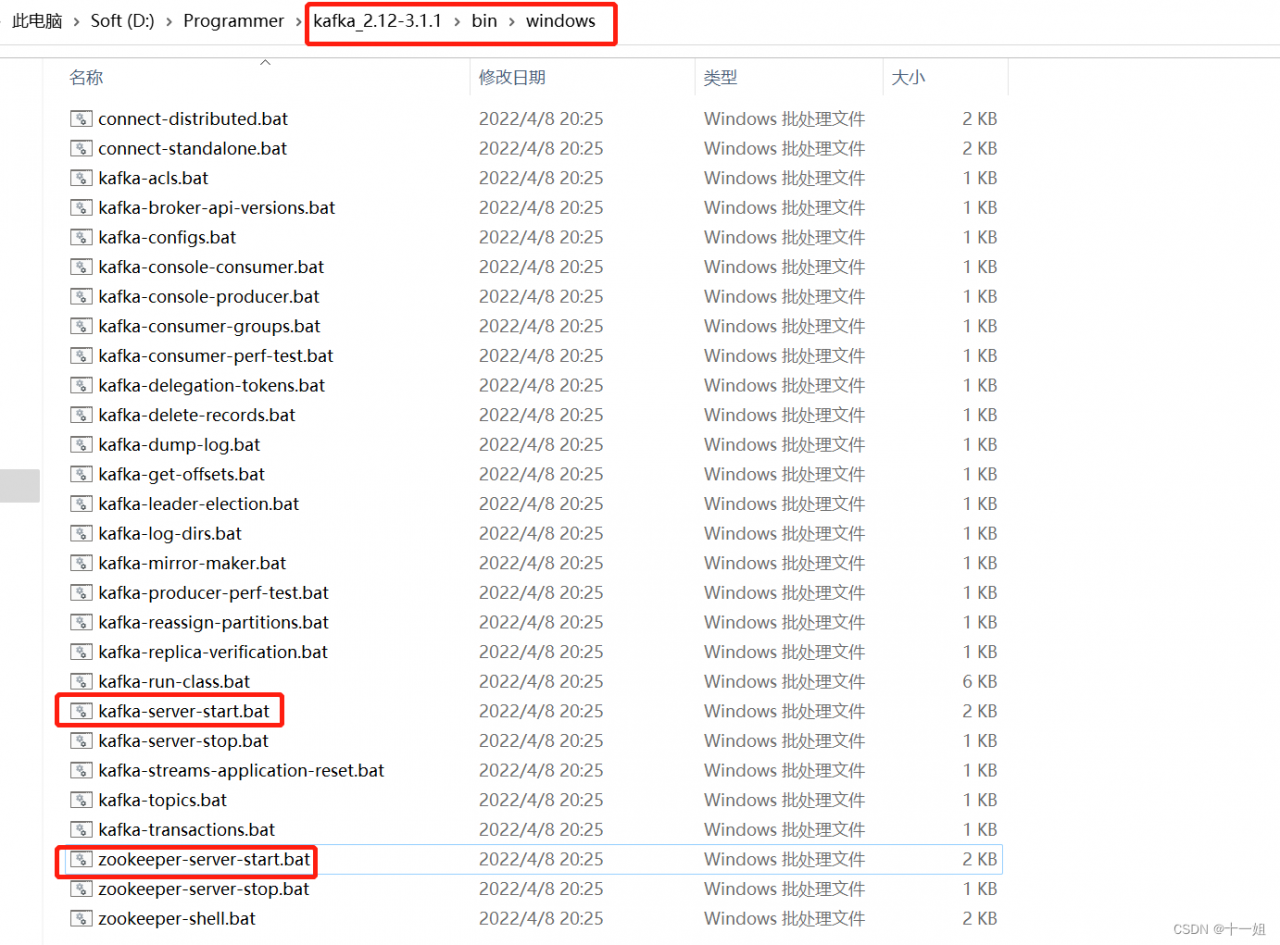Go to 此电脑 in the address bar
This screenshot has height=945, width=1280.
37,22
